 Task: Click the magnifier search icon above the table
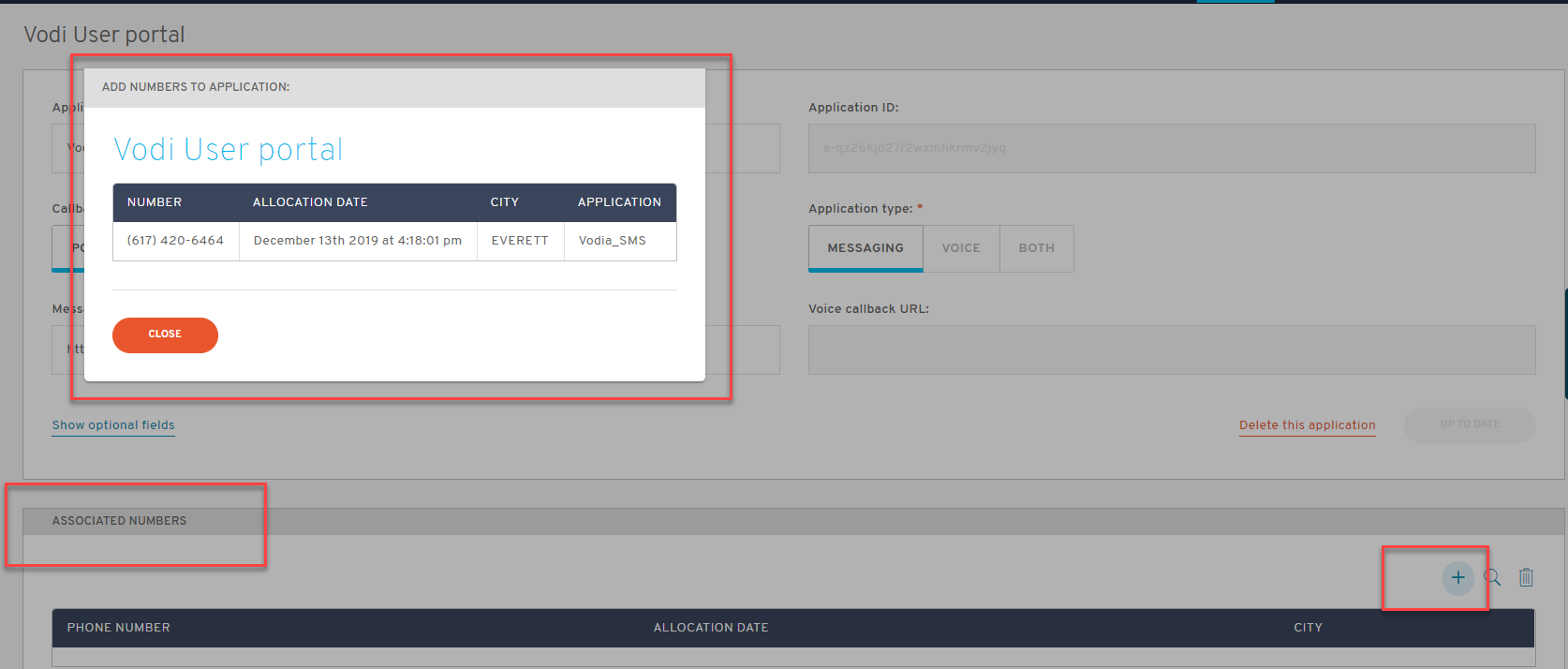[1492, 577]
